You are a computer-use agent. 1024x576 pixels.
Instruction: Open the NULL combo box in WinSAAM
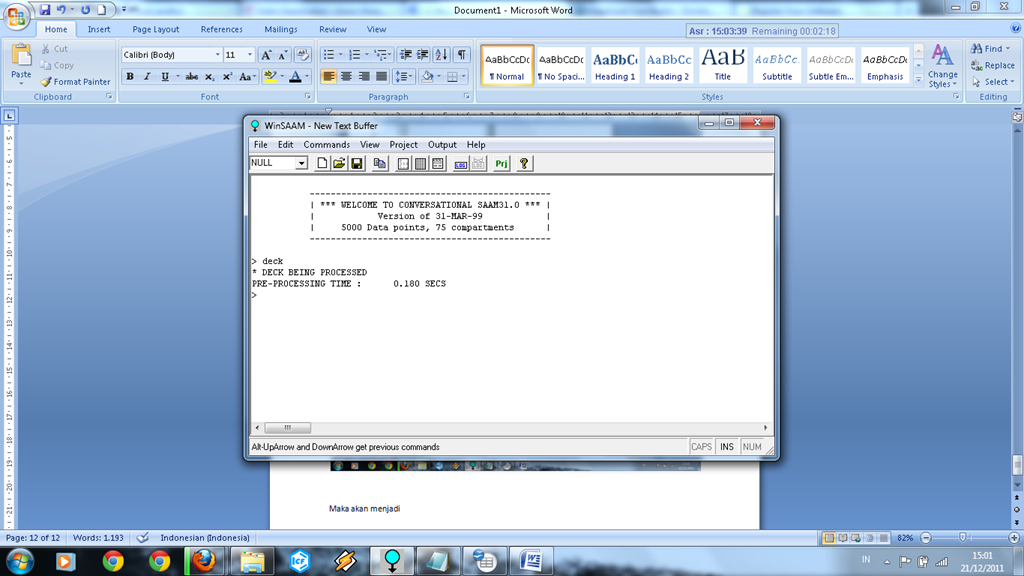(301, 163)
